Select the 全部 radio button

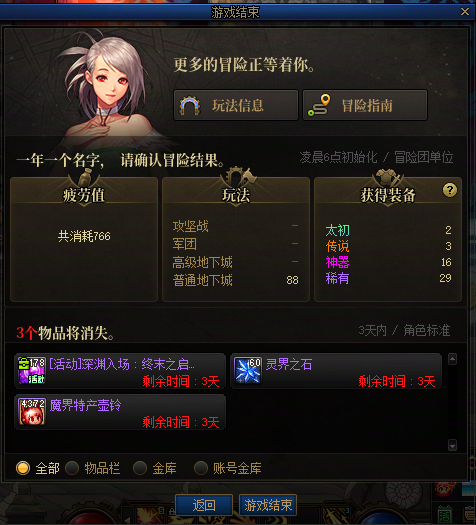pos(23,468)
